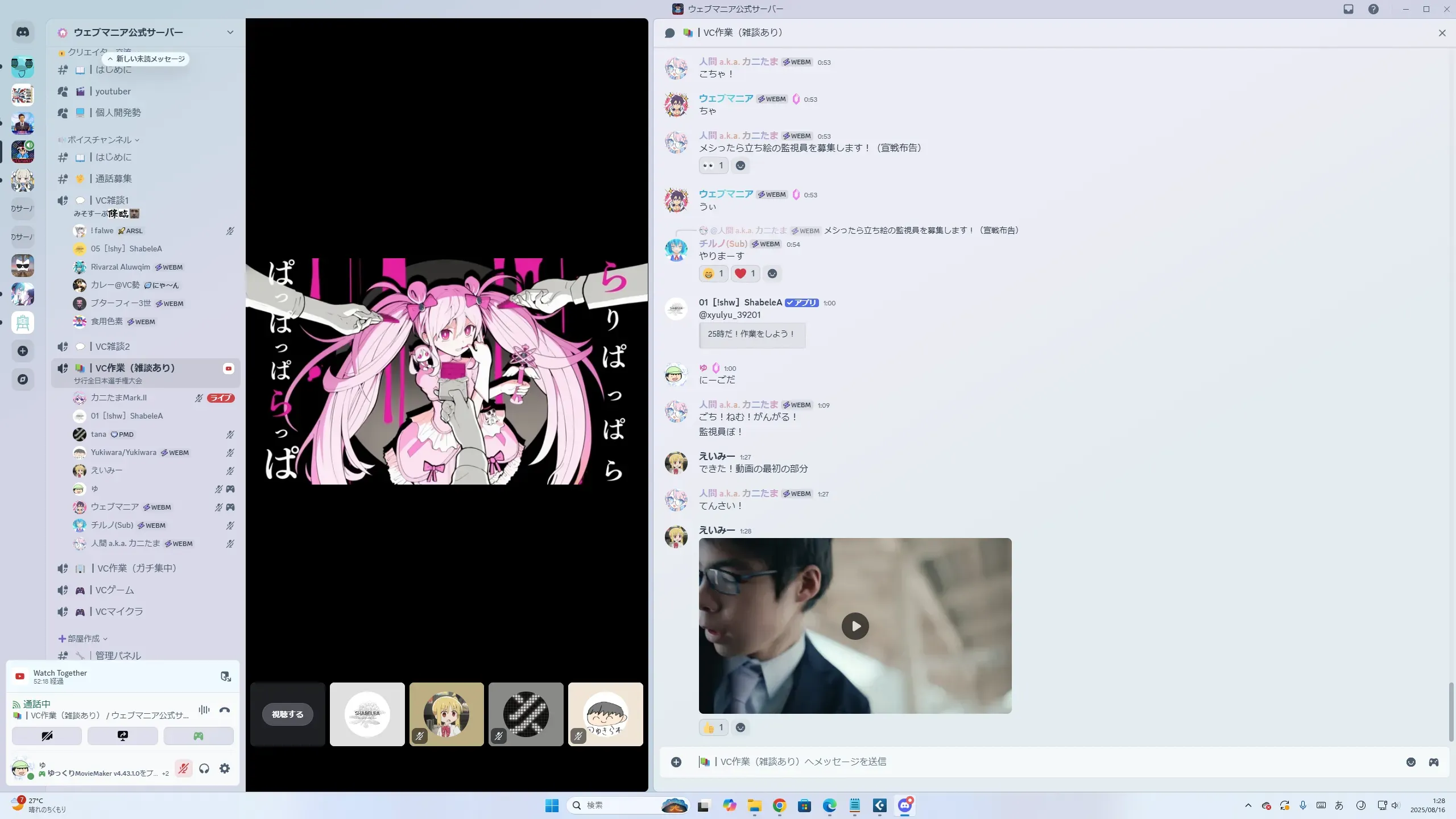Open Discover servers compass icon

click(x=23, y=379)
